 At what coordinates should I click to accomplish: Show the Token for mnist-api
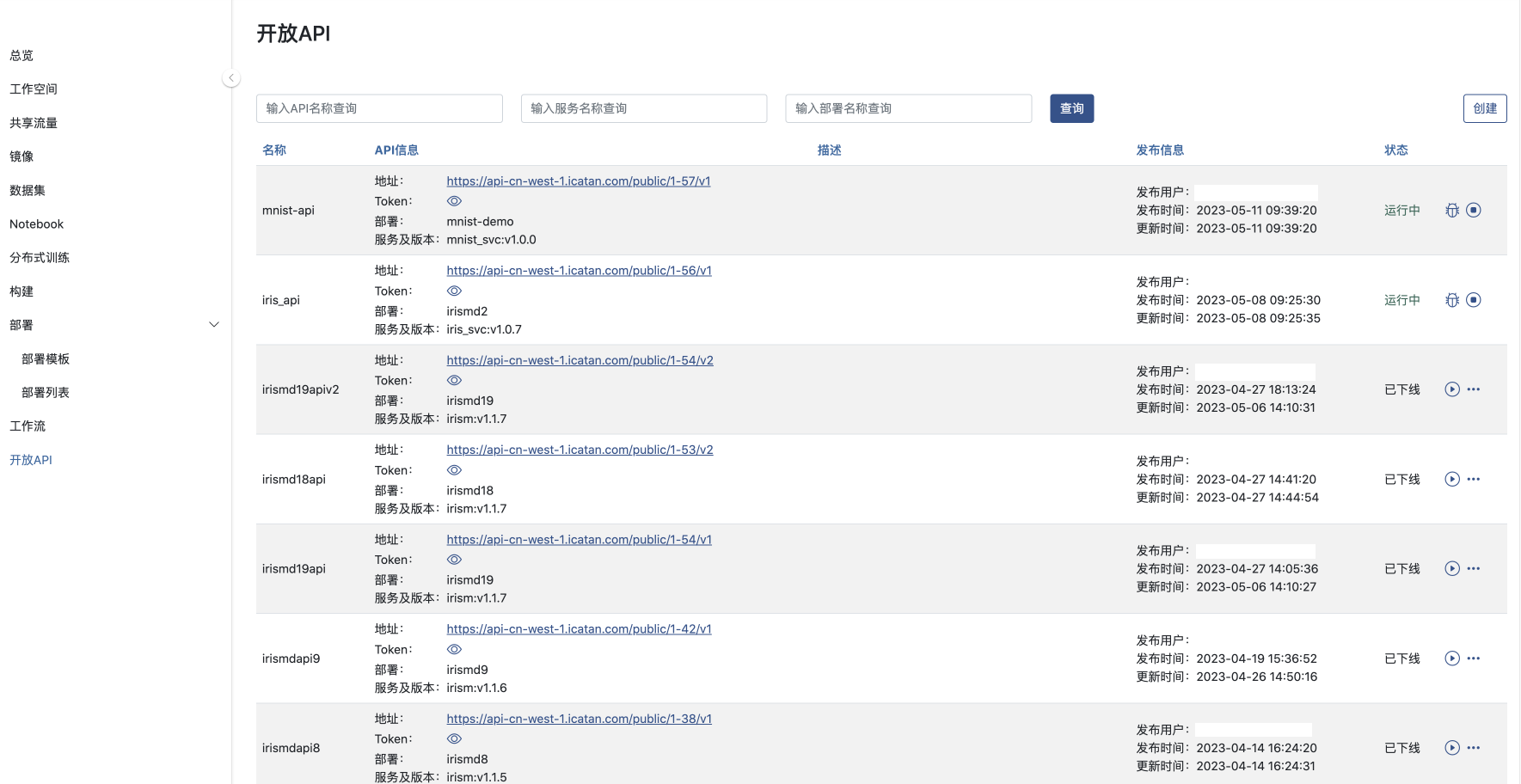[455, 201]
